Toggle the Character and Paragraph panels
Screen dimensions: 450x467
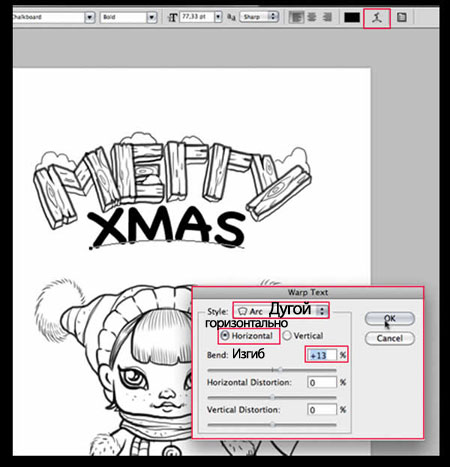point(402,17)
